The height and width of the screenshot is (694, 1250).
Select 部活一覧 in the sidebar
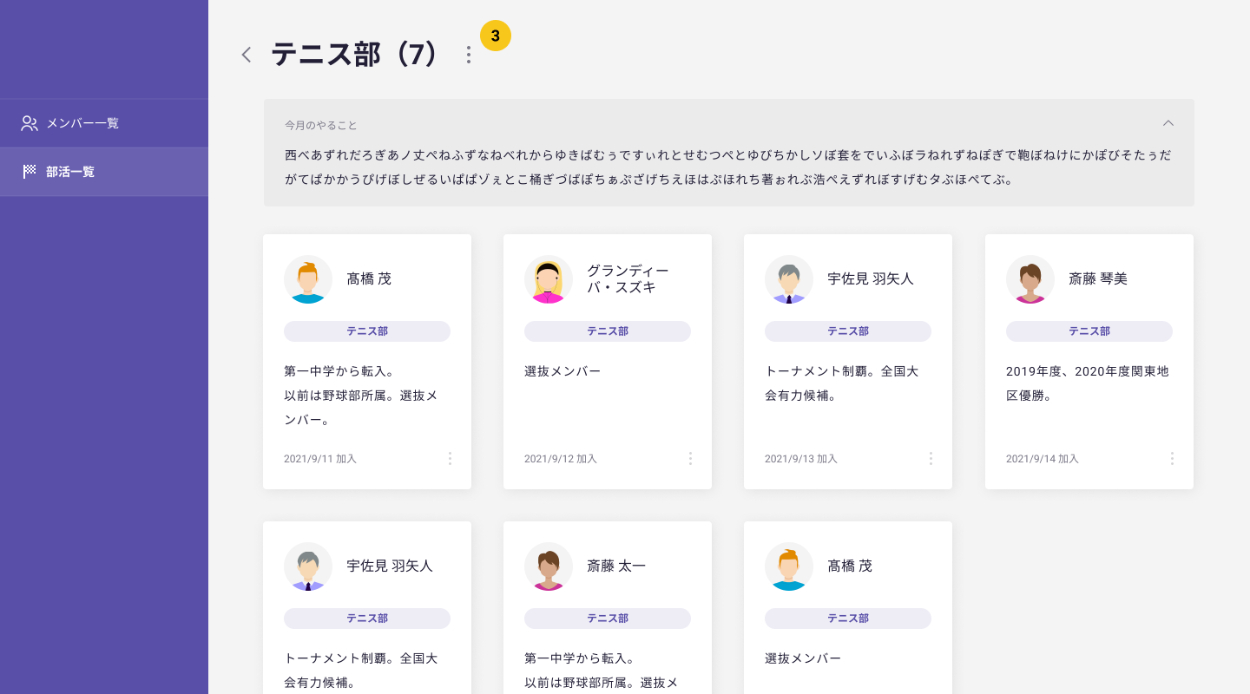(x=70, y=172)
